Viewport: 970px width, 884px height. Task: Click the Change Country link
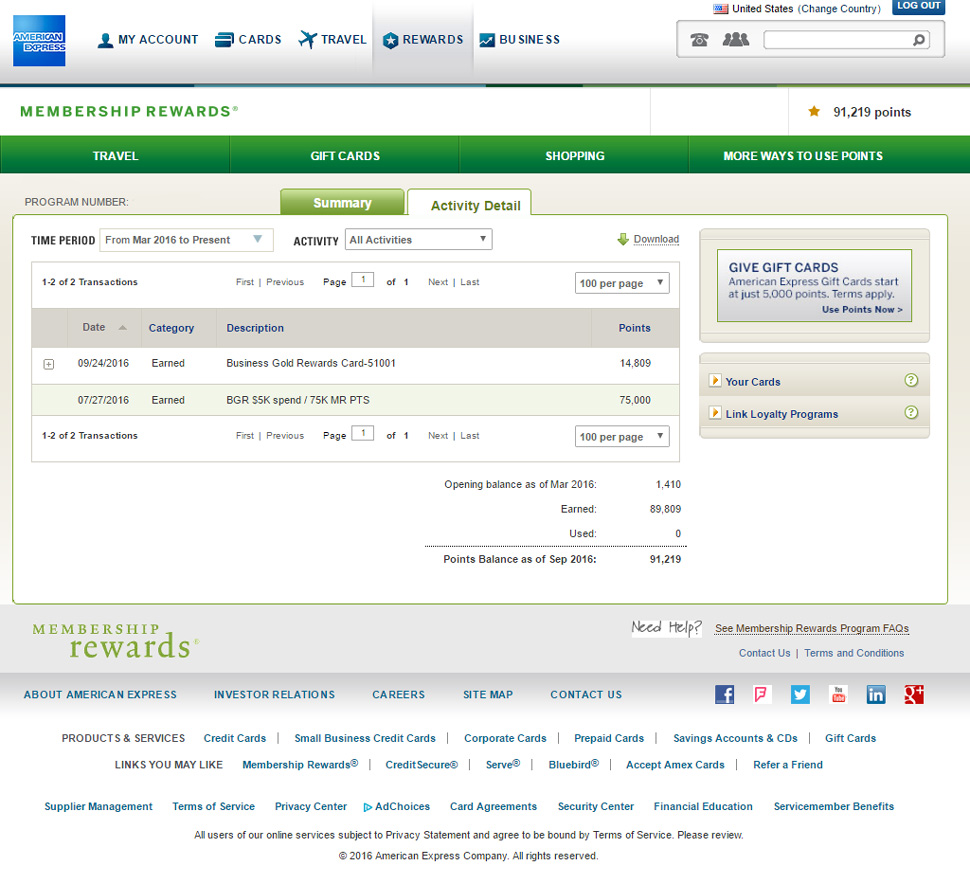(x=839, y=9)
